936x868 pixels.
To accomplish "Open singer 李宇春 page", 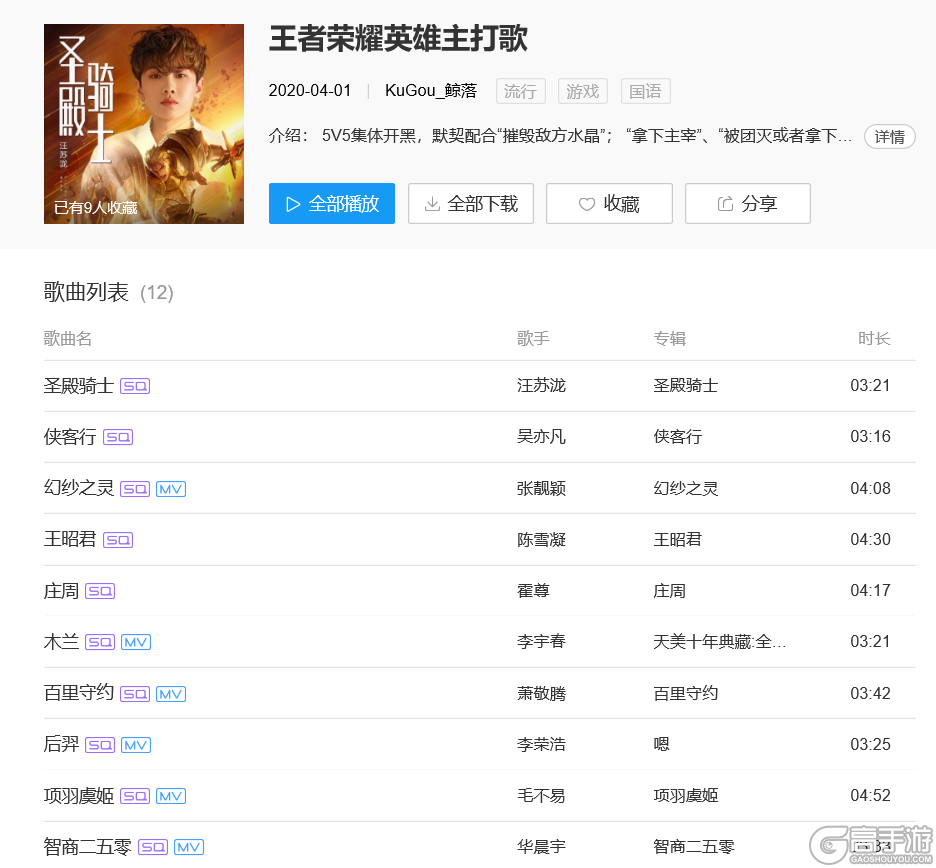I will point(541,641).
